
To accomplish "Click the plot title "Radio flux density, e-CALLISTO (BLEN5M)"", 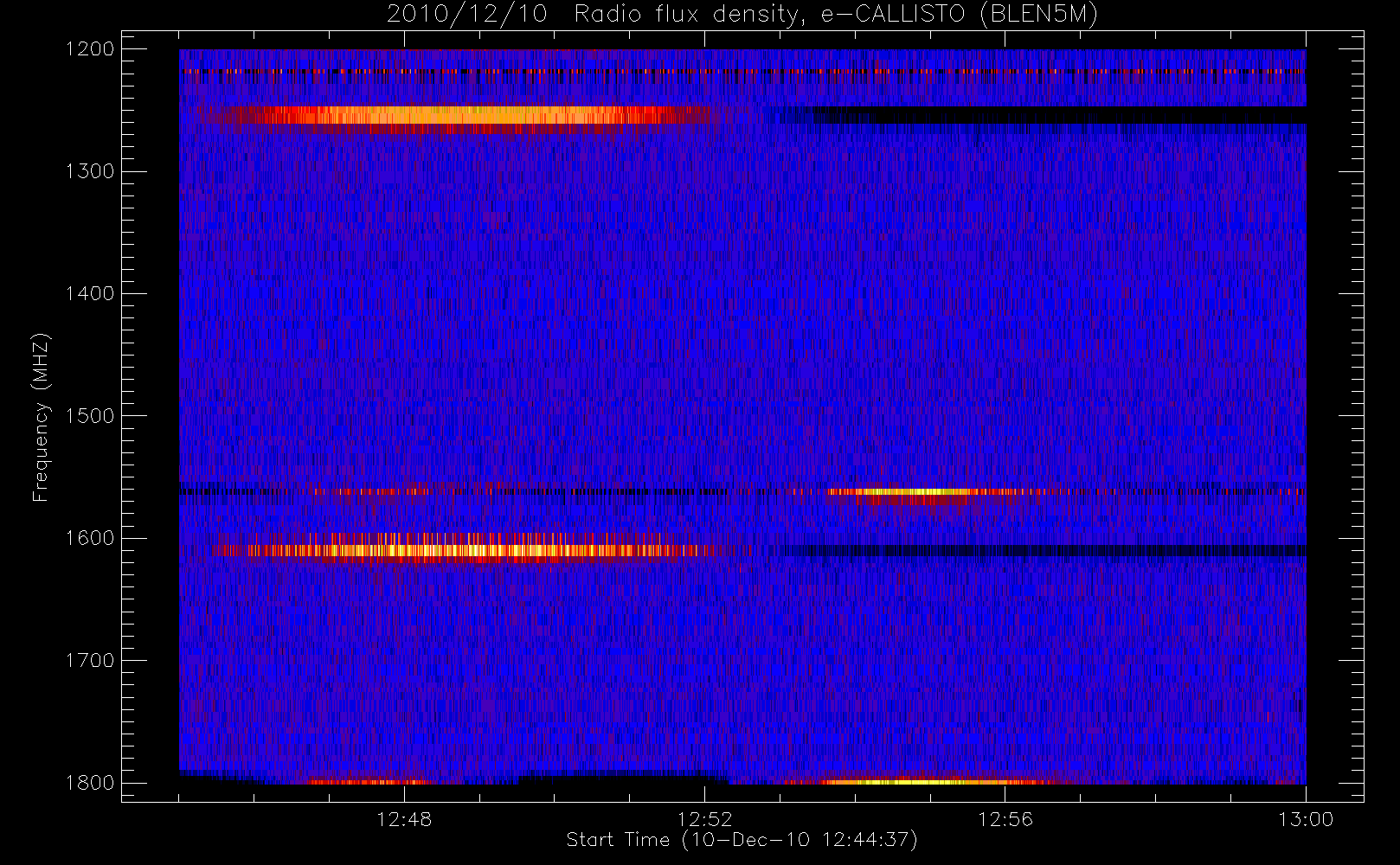I will tap(836, 15).
